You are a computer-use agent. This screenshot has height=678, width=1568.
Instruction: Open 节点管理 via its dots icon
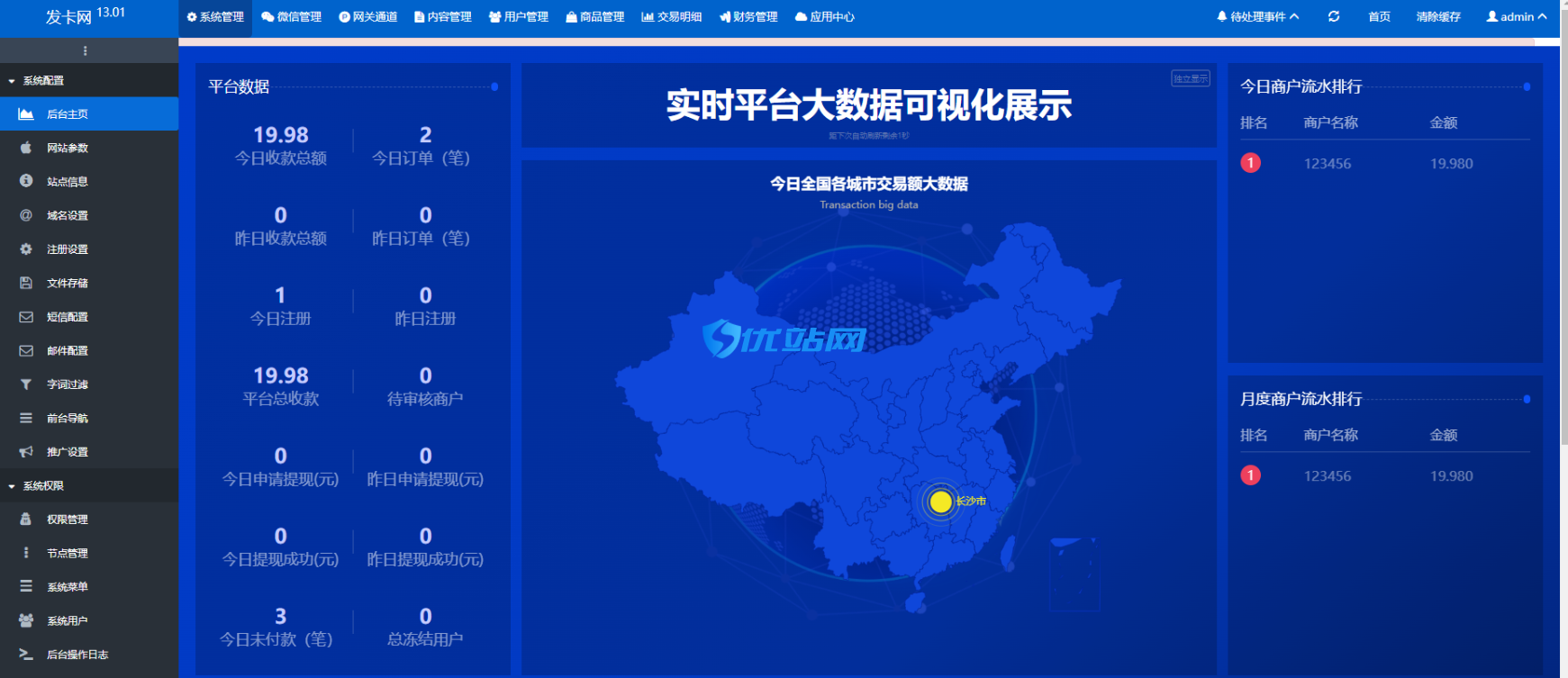[26, 553]
